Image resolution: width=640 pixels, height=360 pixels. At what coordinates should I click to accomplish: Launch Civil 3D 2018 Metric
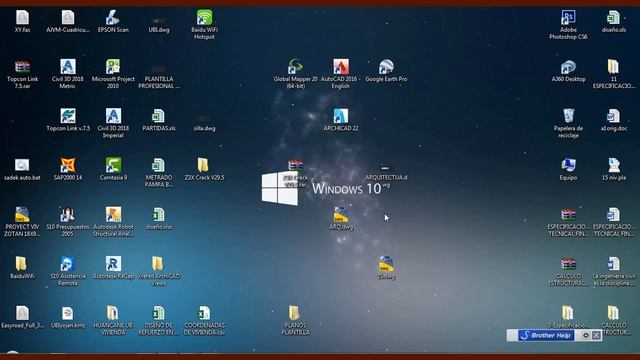[x=68, y=67]
